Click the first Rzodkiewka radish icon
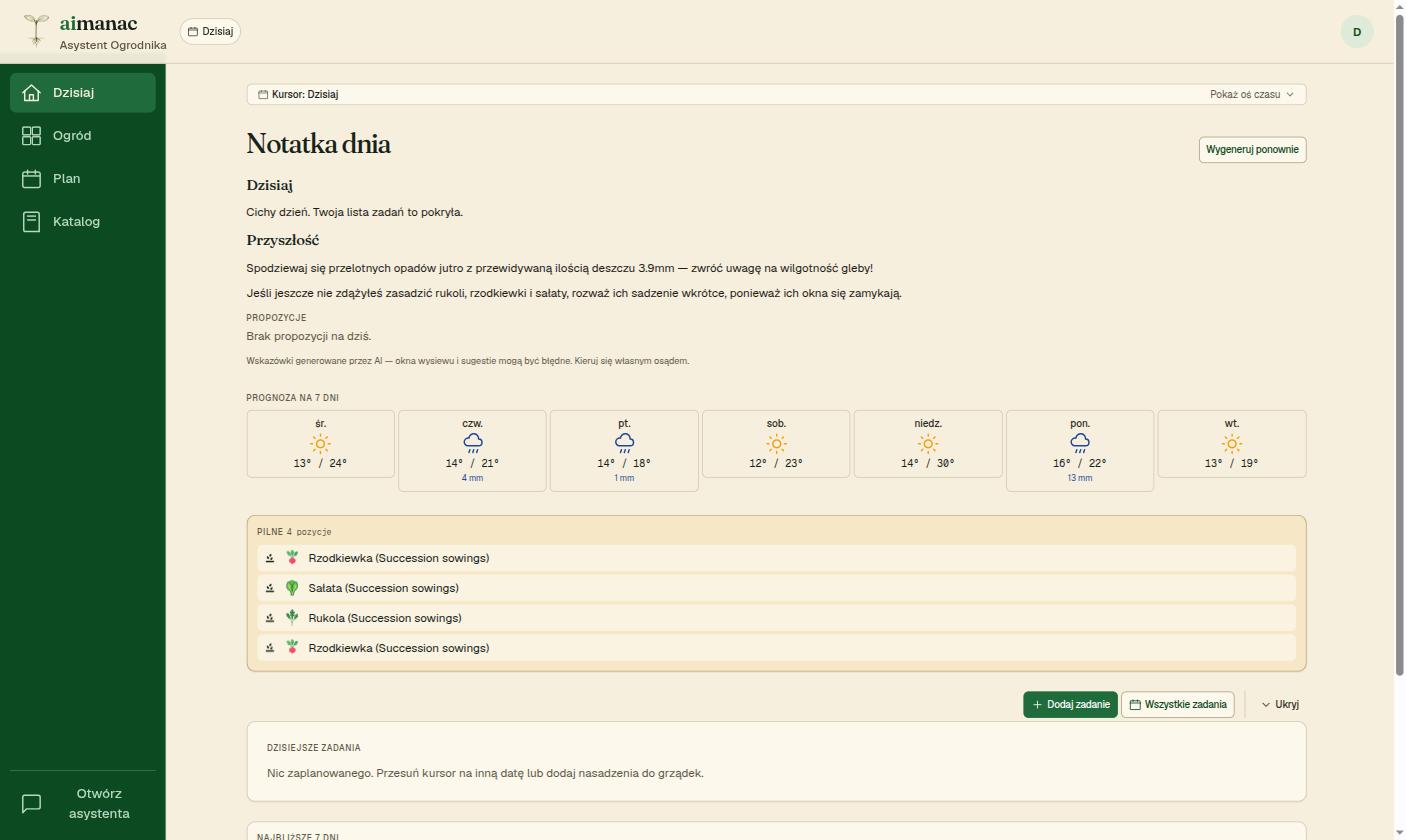Image resolution: width=1406 pixels, height=840 pixels. tap(292, 558)
